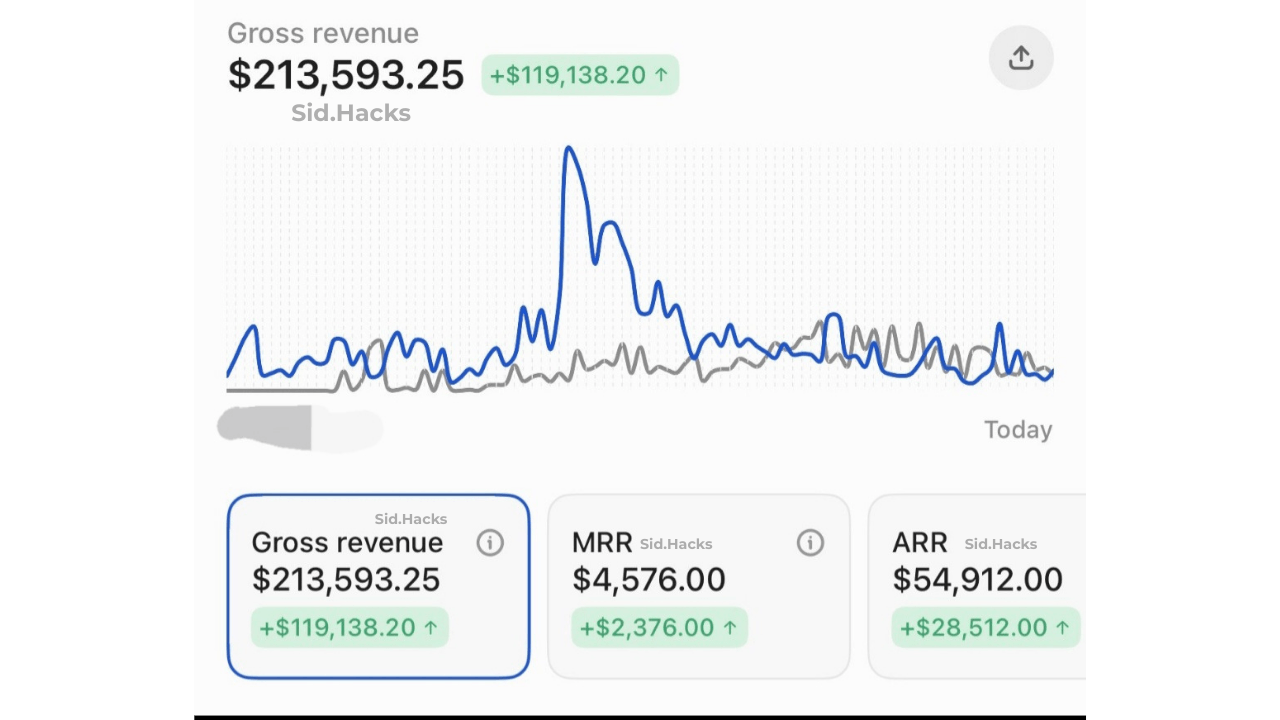Click the "Today" label below chart
The image size is (1280, 720).
pos(1018,430)
